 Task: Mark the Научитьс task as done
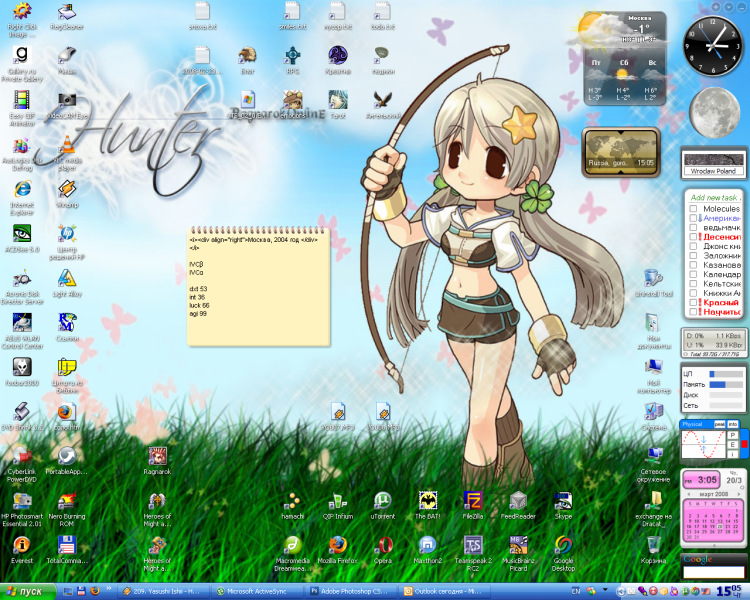tap(693, 311)
